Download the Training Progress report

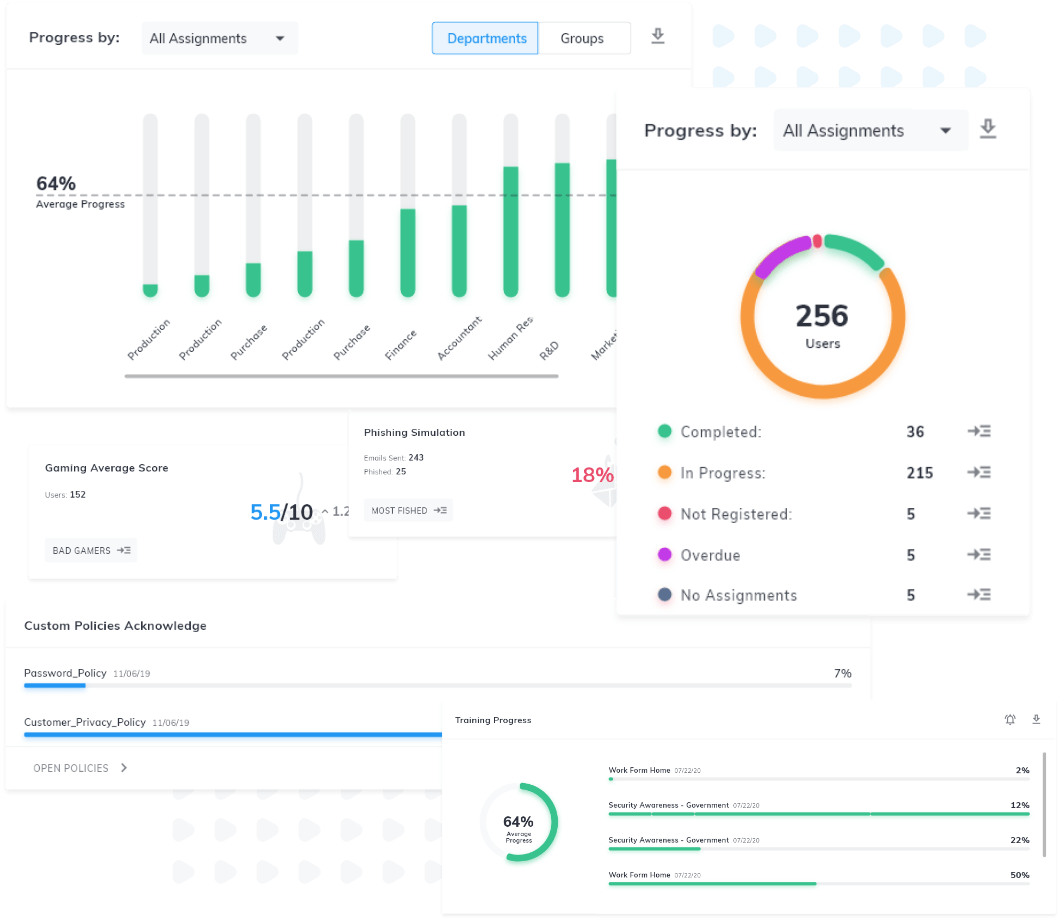pos(1036,720)
